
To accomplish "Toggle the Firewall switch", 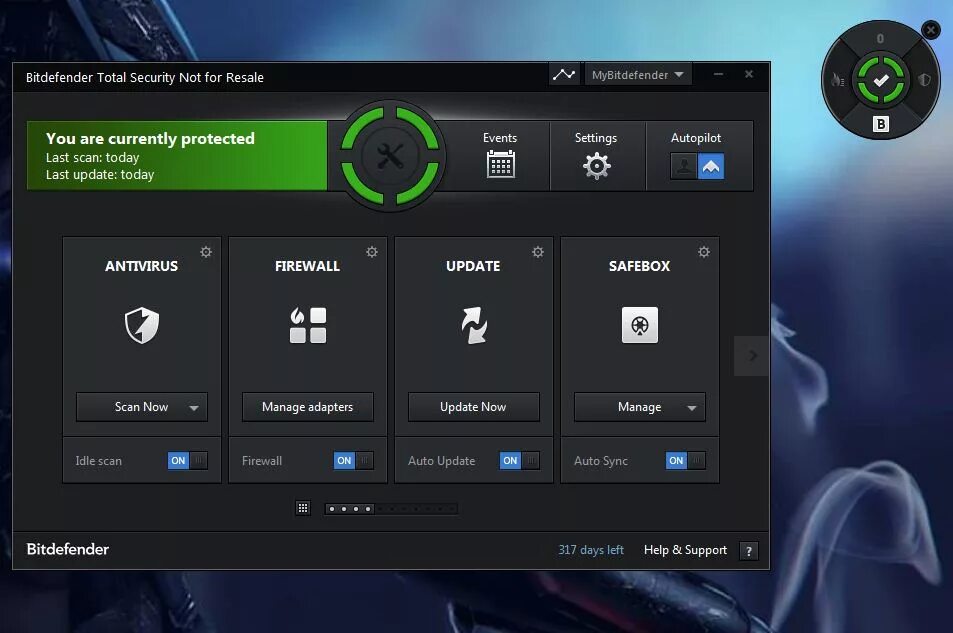I will [353, 460].
